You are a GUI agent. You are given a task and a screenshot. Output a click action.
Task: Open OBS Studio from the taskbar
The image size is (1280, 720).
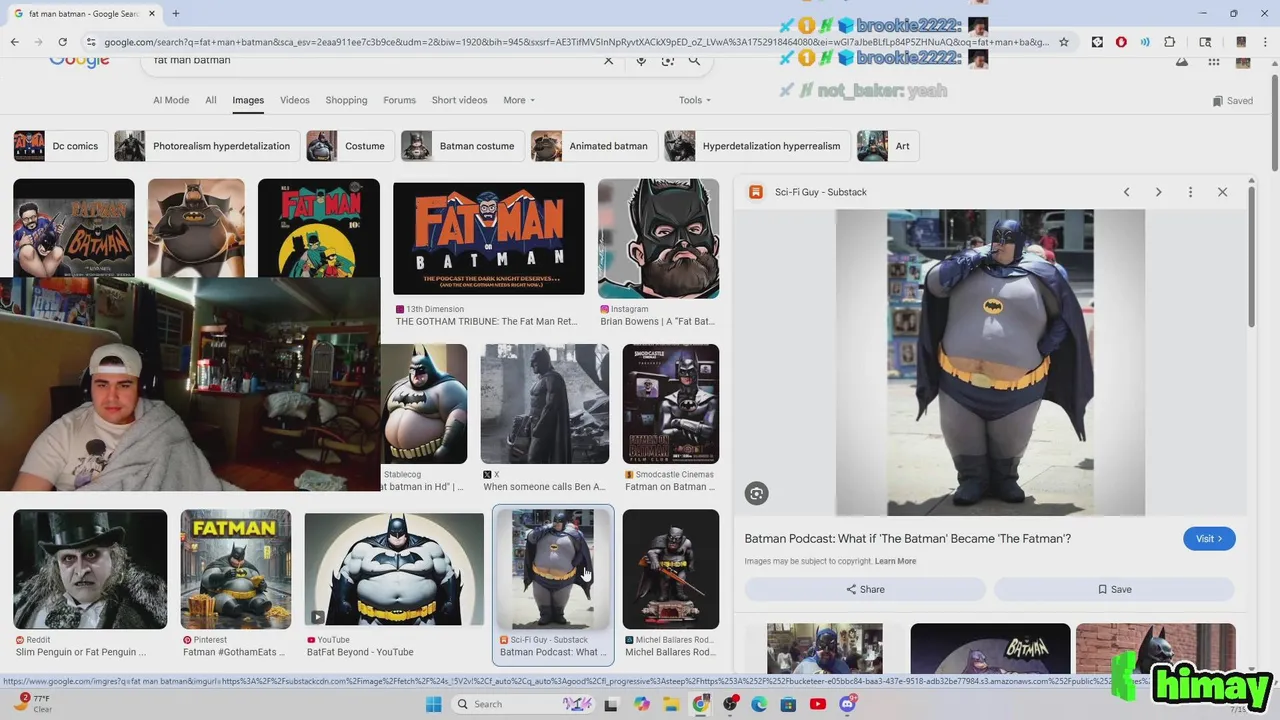click(x=730, y=704)
